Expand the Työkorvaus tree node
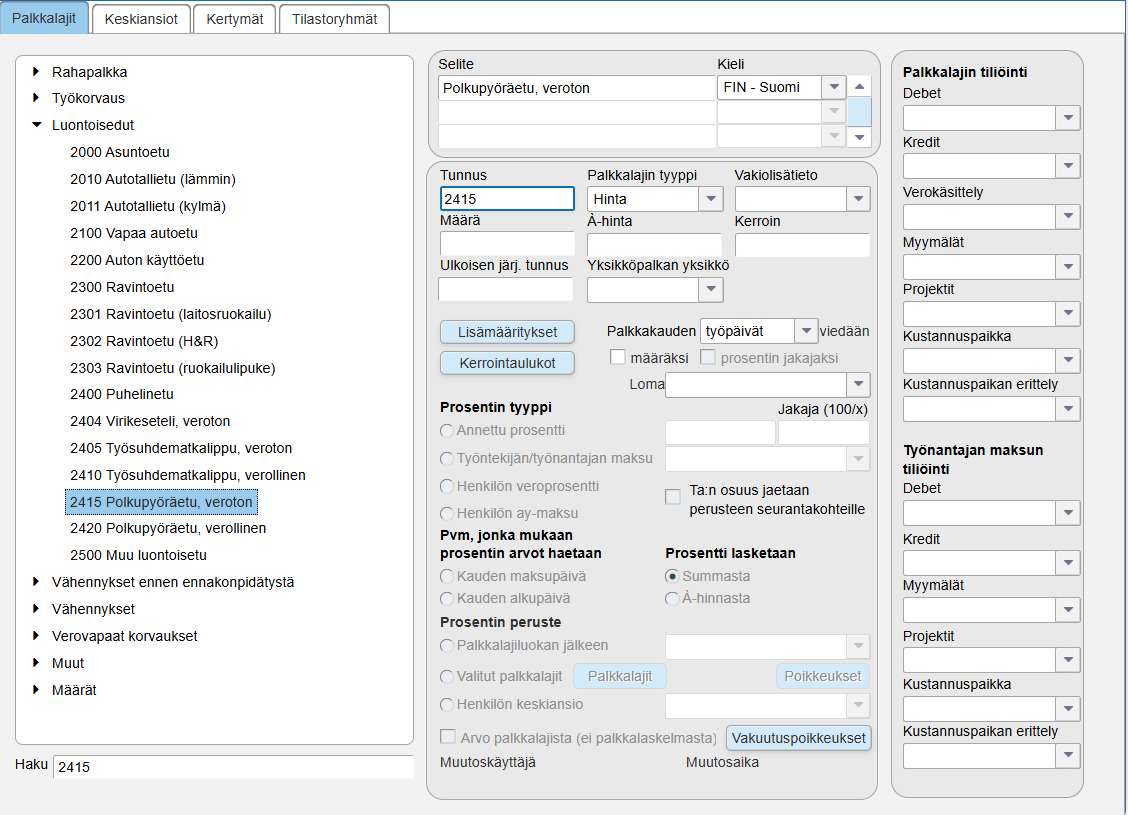Screen dimensions: 1128x815 point(36,98)
